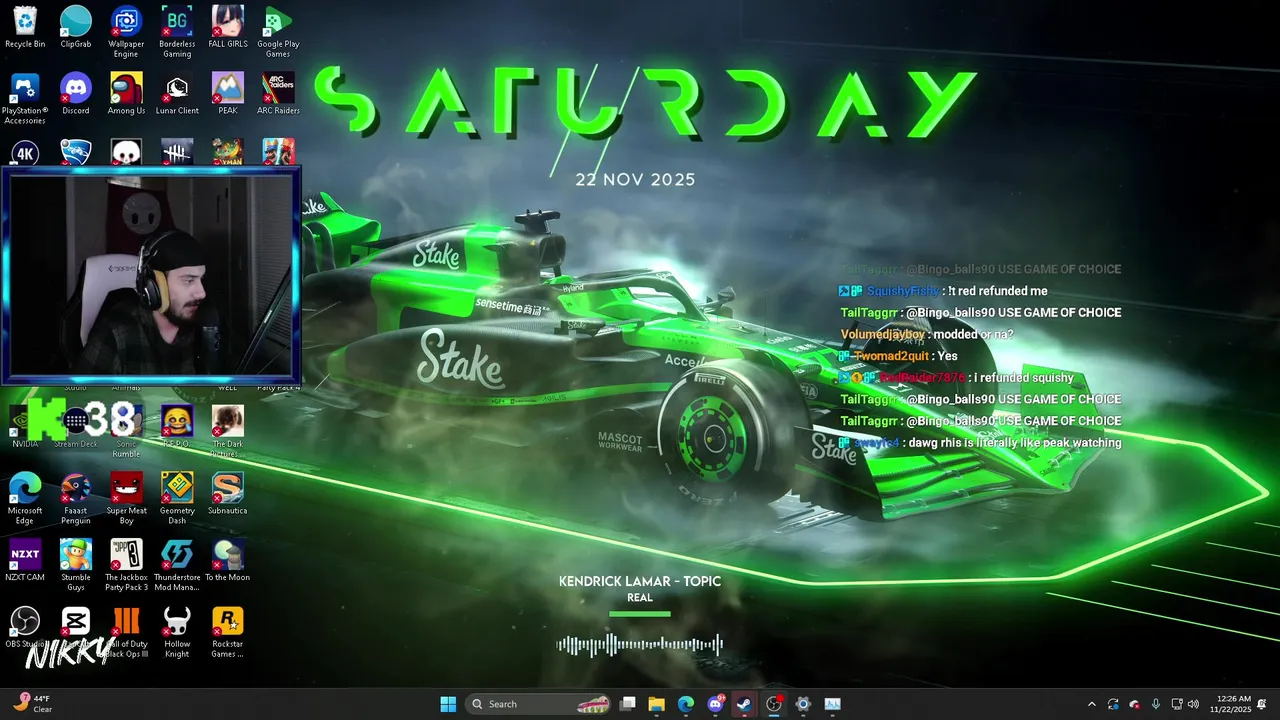Open Google Play Games shortcut
Image resolution: width=1280 pixels, height=720 pixels.
pos(278,32)
